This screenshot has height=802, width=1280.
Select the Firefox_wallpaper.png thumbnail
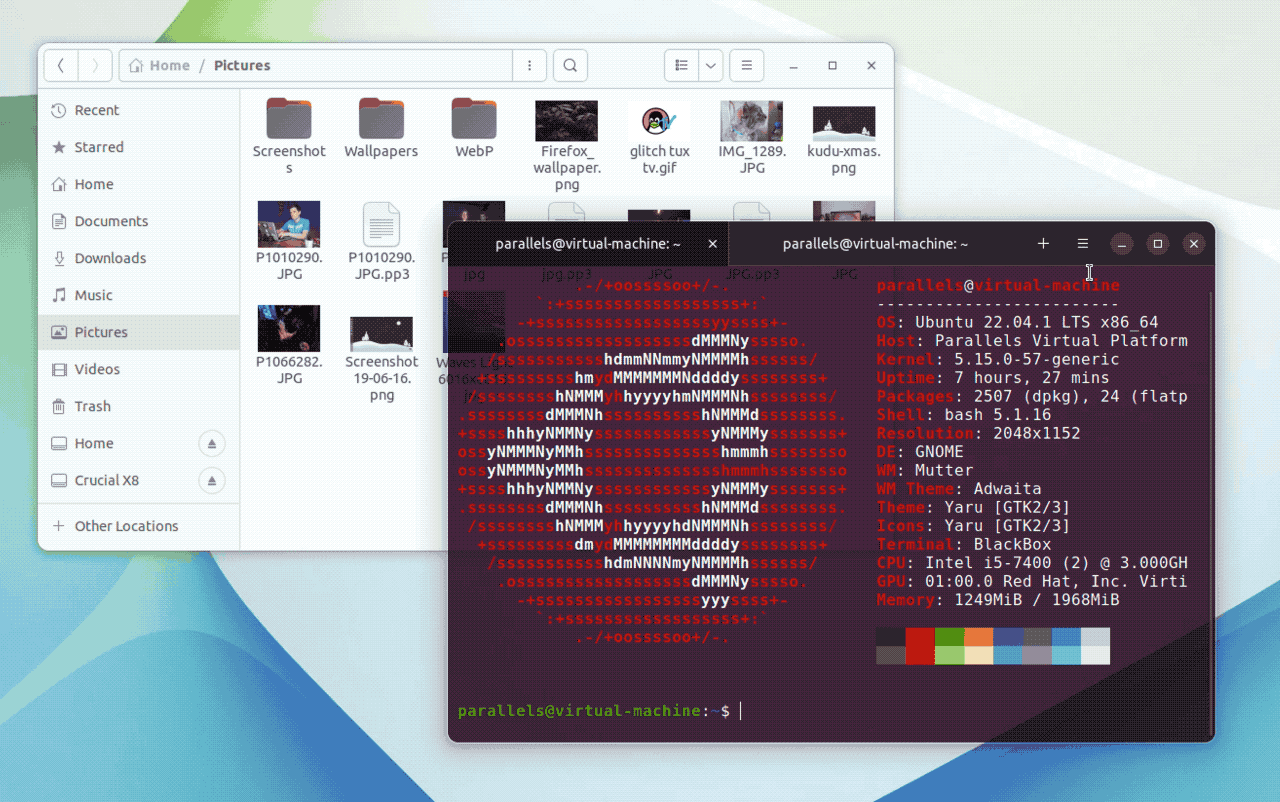[x=567, y=121]
